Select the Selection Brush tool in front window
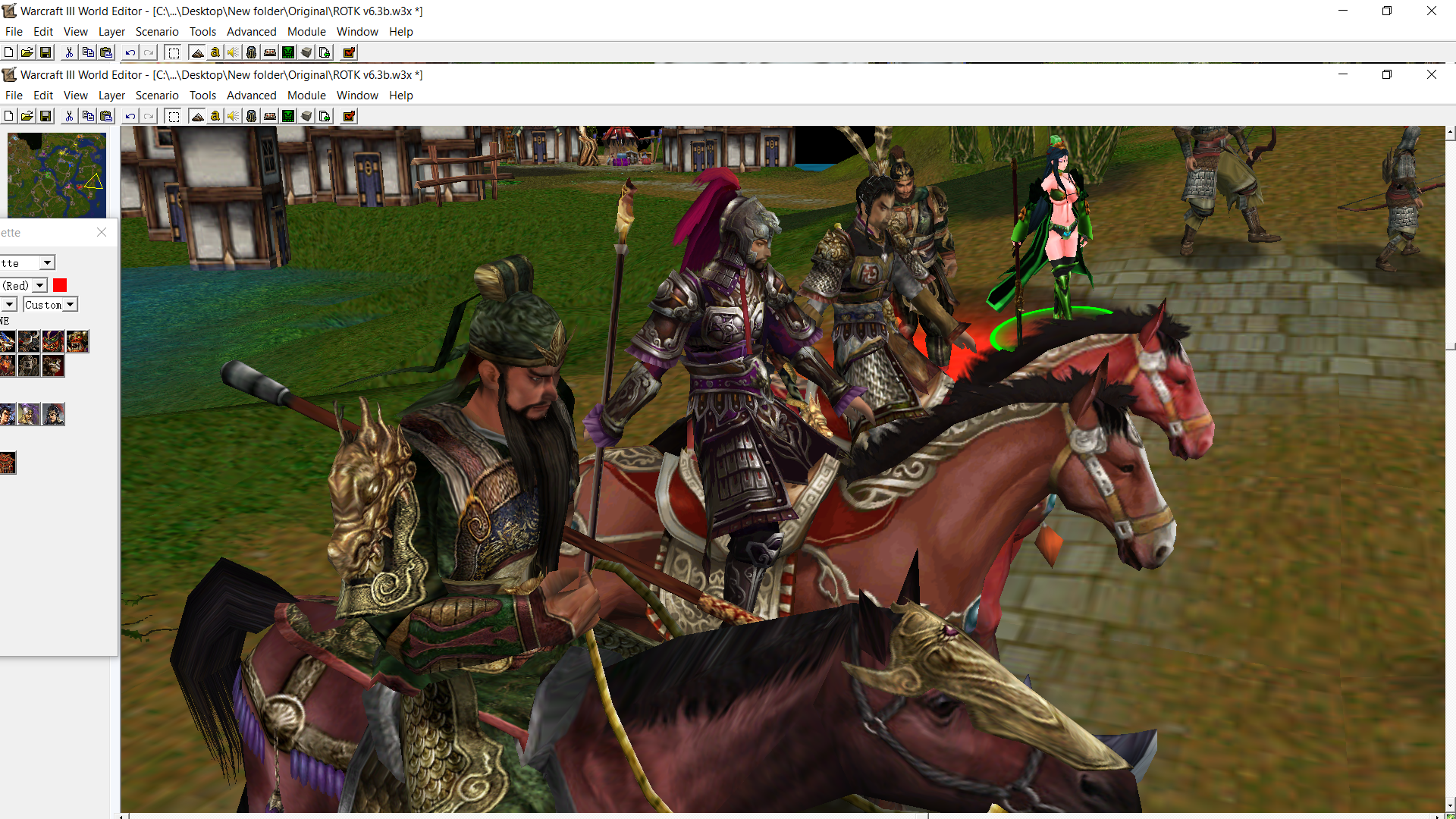The height and width of the screenshot is (819, 1456). click(173, 116)
